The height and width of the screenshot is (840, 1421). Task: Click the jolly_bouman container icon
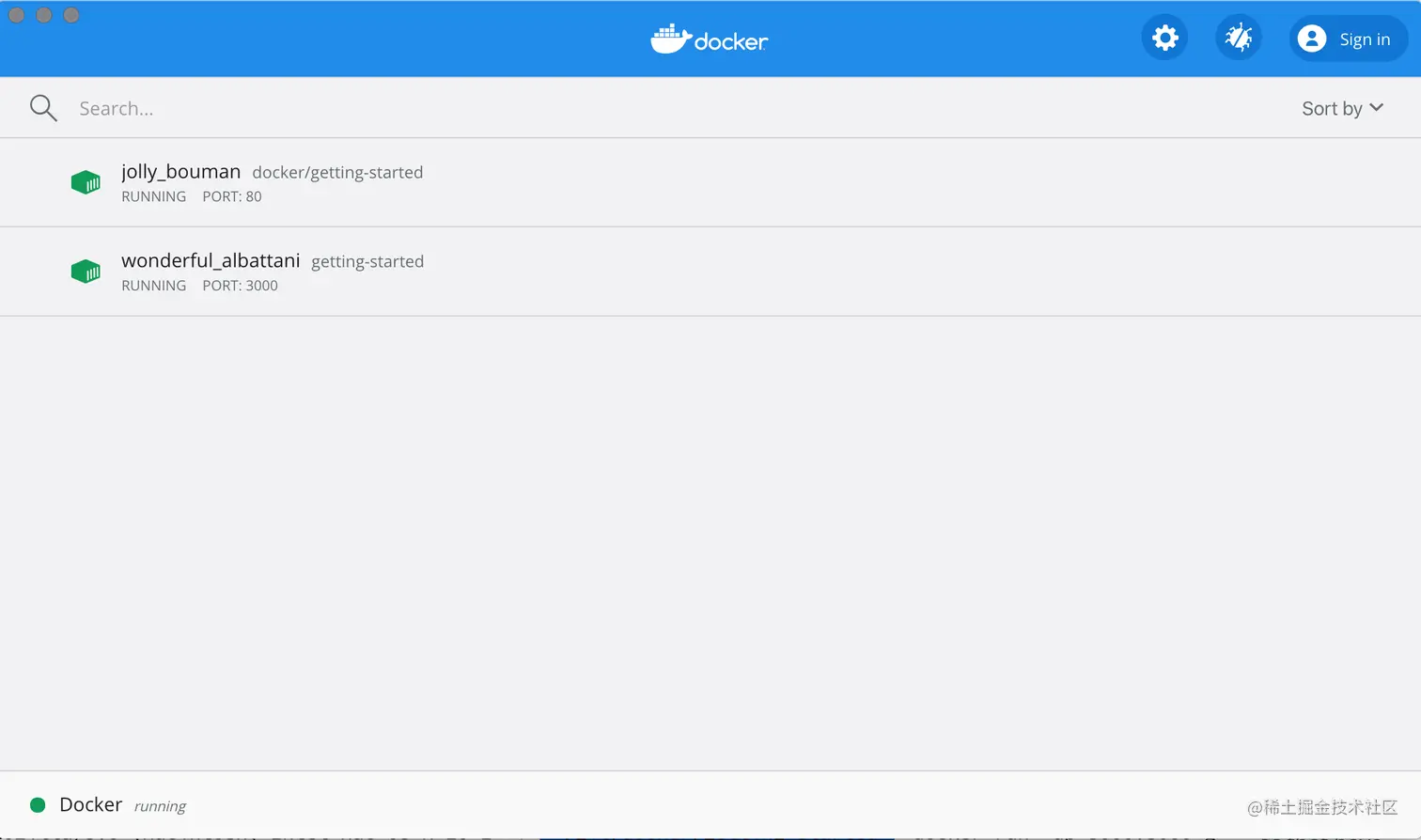pyautogui.click(x=86, y=182)
